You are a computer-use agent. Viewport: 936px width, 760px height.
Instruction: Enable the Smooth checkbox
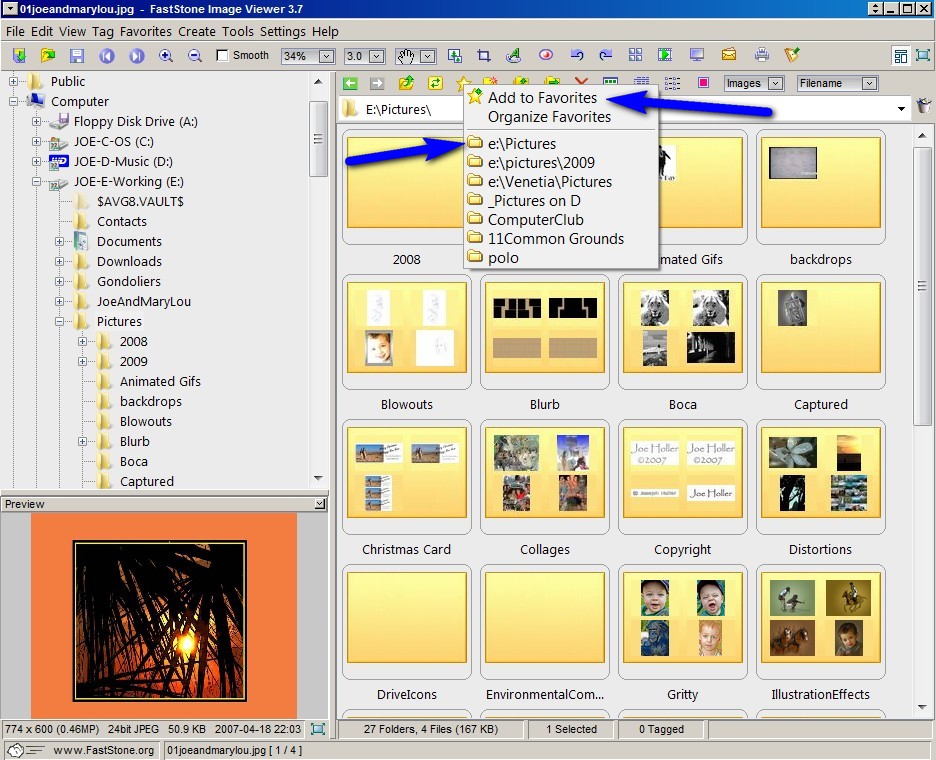pos(222,56)
